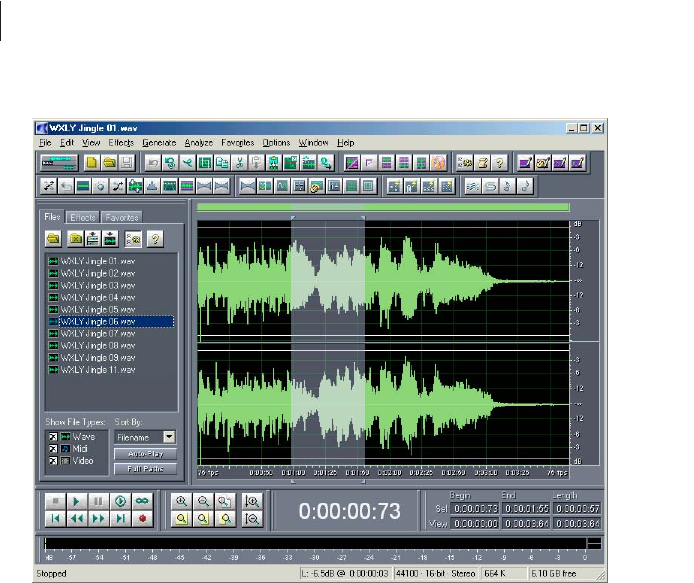The image size is (694, 583).
Task: Click the Stop transport button
Action: 55,501
